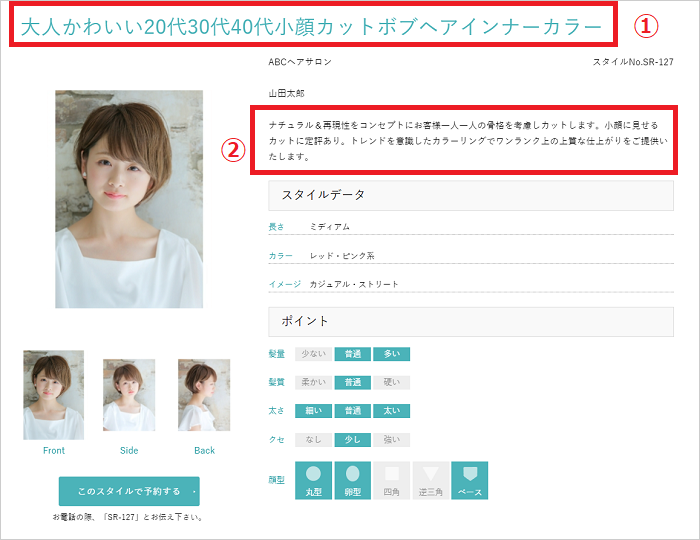
Task: Click the 長さ label
Action: click(276, 227)
